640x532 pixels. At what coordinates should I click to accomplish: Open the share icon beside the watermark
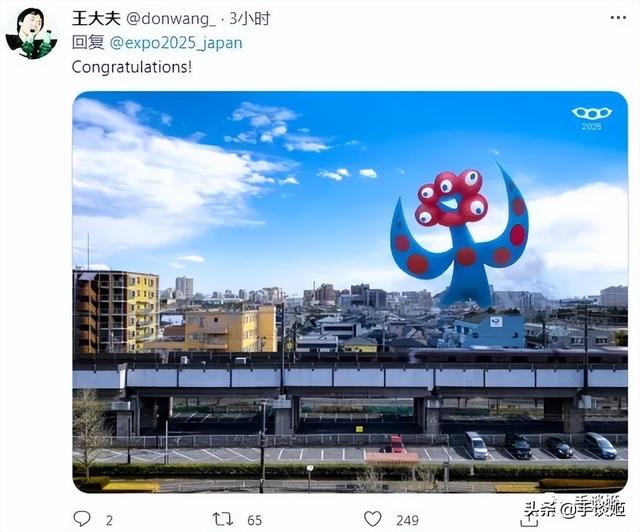(528, 518)
